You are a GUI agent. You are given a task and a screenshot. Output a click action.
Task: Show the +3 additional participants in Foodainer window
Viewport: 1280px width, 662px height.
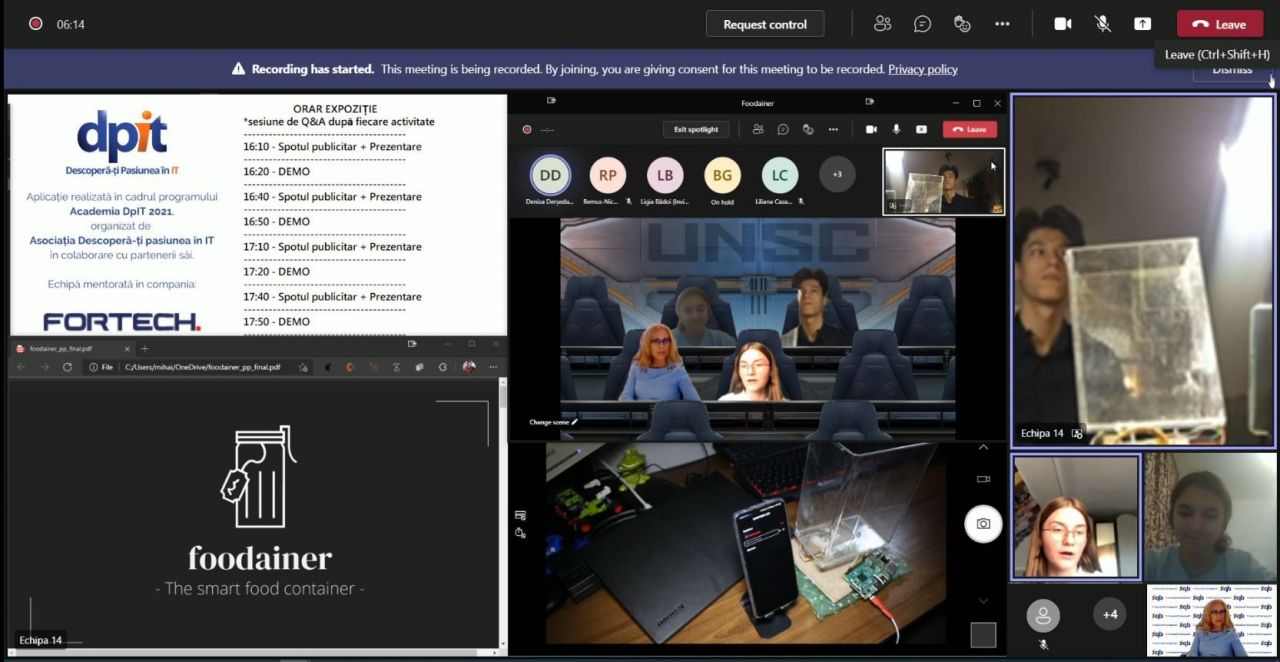(x=837, y=175)
